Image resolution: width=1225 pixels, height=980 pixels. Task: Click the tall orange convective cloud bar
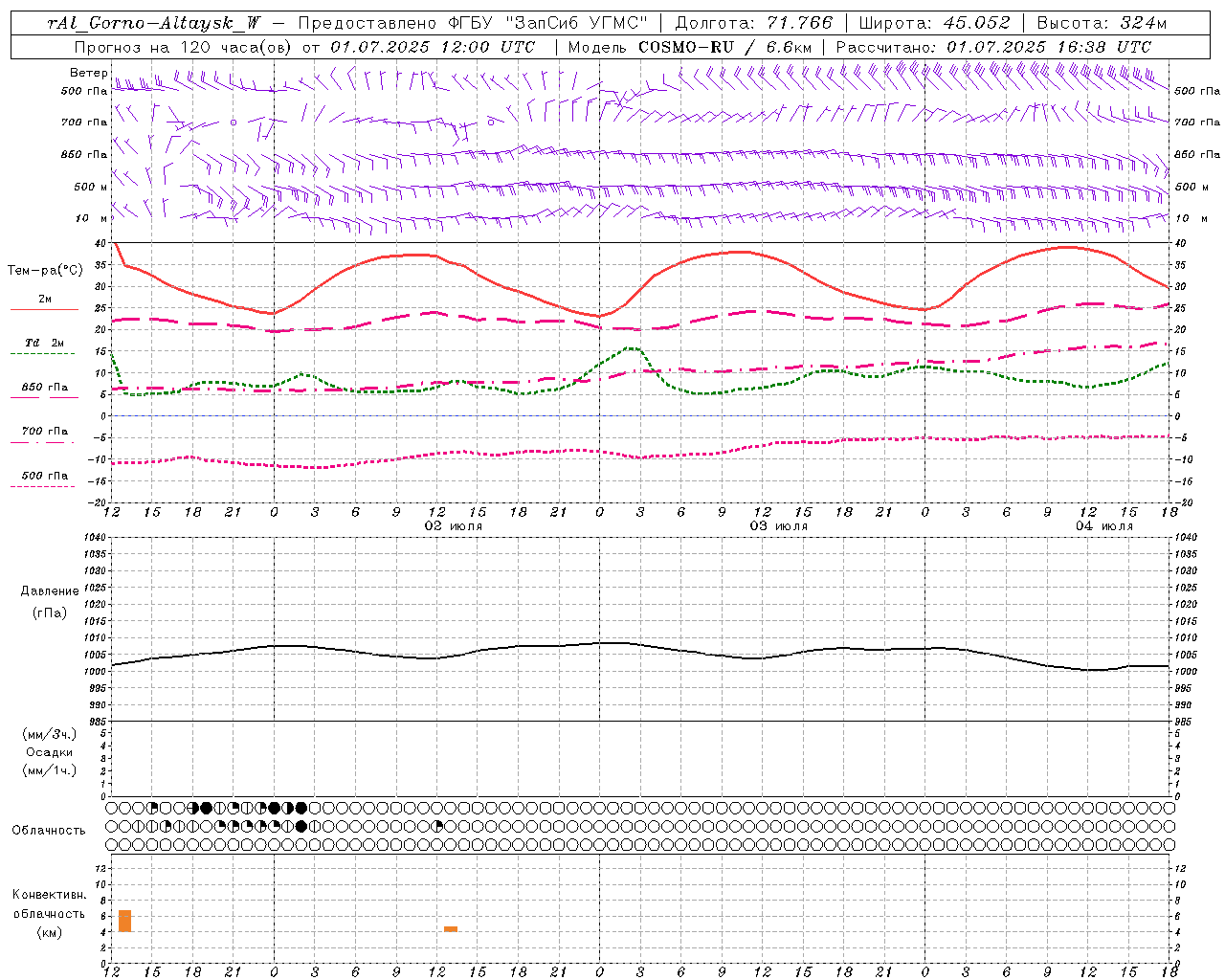(x=124, y=921)
